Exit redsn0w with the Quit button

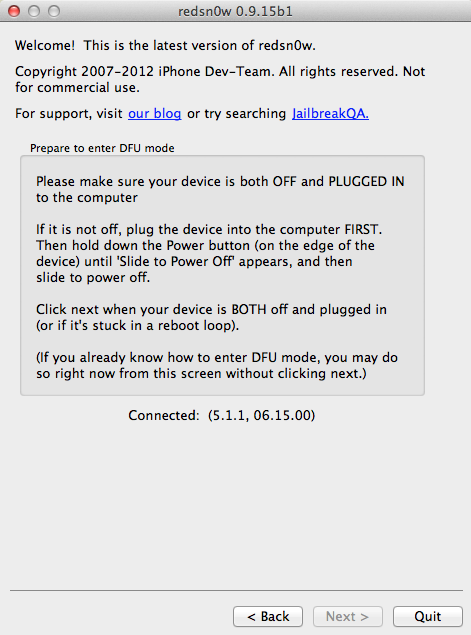pos(428,616)
